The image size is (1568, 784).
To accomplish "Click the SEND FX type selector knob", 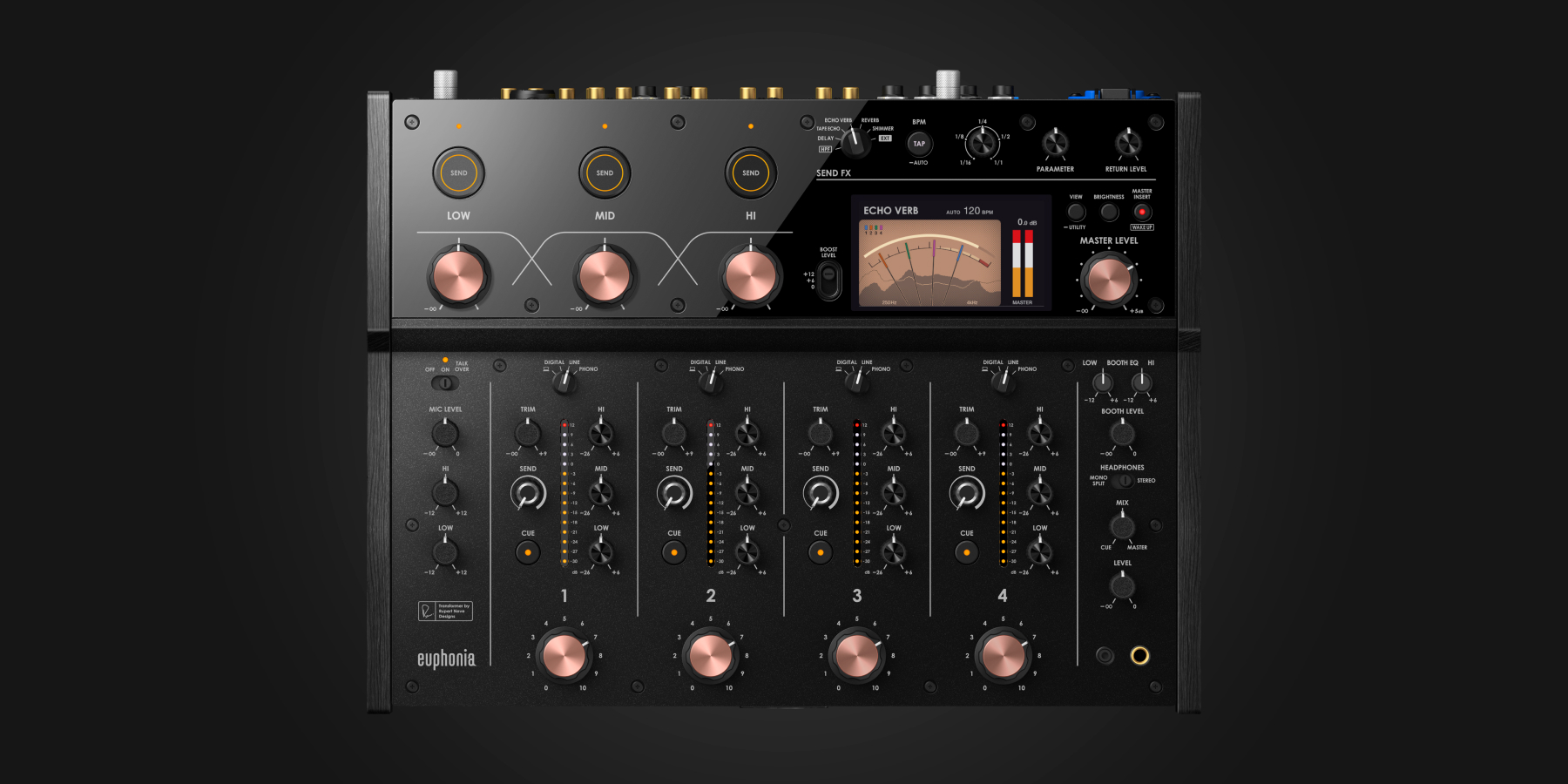I will (855, 144).
